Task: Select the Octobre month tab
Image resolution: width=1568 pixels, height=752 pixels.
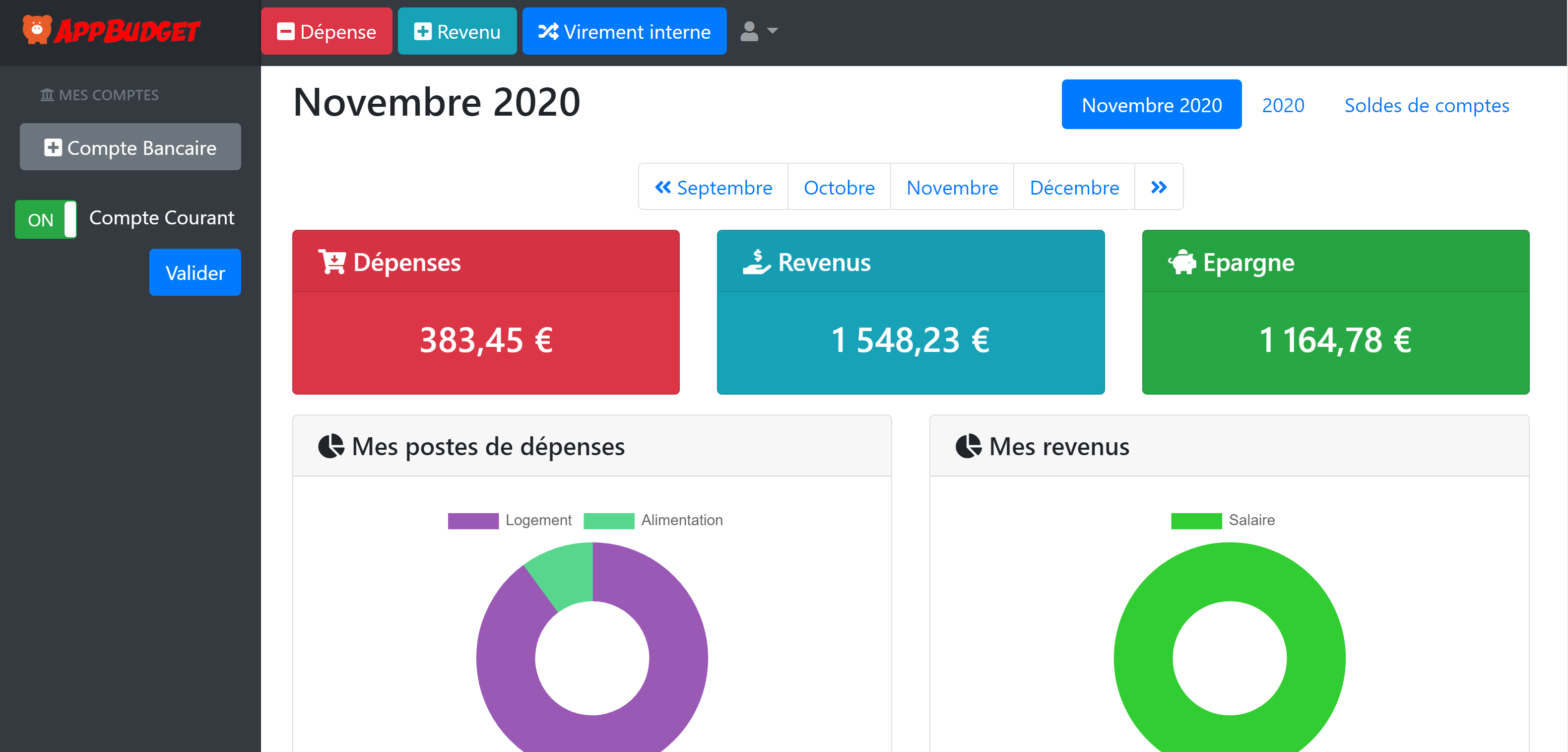Action: coord(839,187)
